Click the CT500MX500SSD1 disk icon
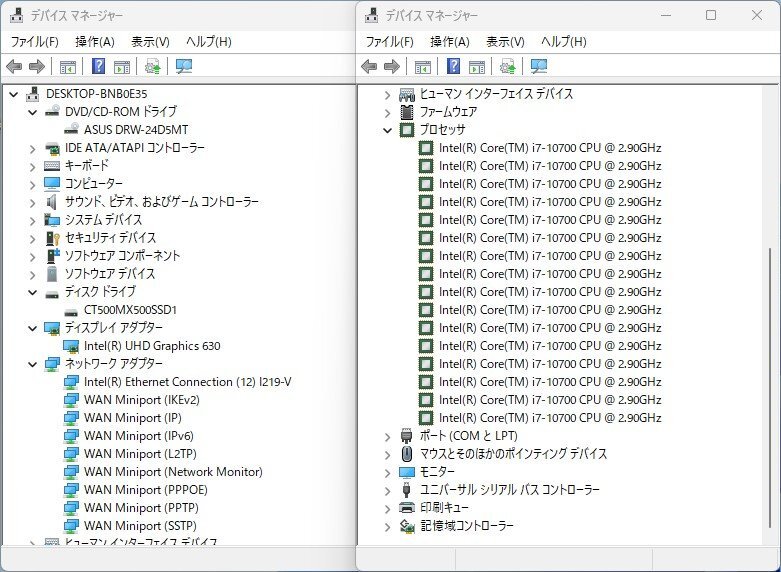 click(x=71, y=311)
